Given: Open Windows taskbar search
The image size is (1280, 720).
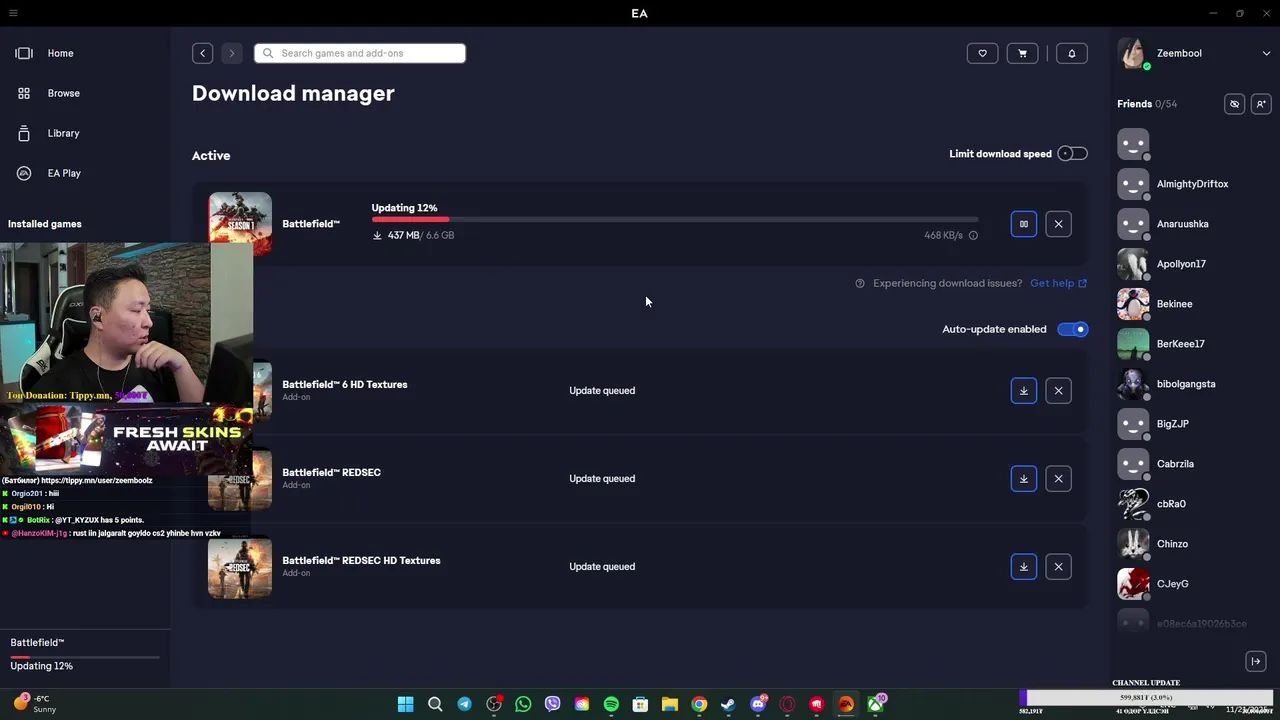Looking at the screenshot, I should coord(435,704).
